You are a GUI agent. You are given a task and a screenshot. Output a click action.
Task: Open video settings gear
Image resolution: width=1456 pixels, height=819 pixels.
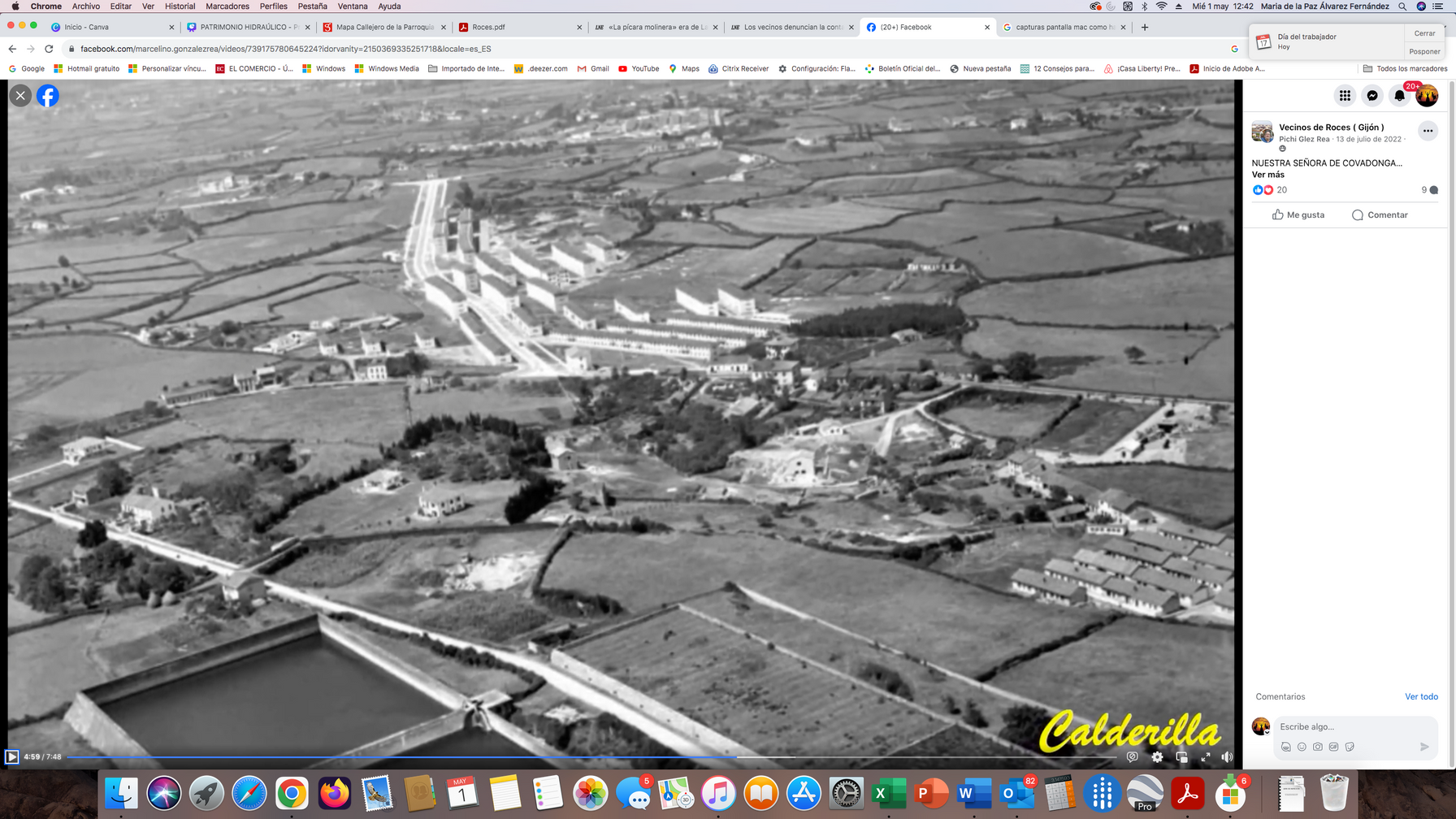(1157, 756)
